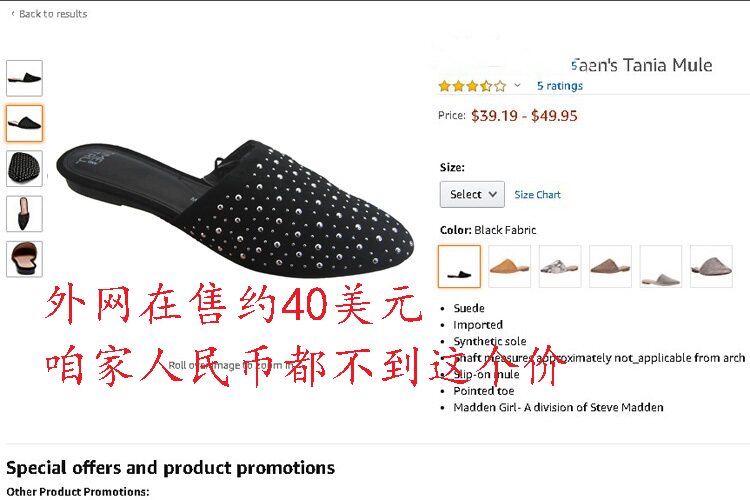Choose the light grey mule swatch
Screen dimensions: 750x500
tap(661, 267)
